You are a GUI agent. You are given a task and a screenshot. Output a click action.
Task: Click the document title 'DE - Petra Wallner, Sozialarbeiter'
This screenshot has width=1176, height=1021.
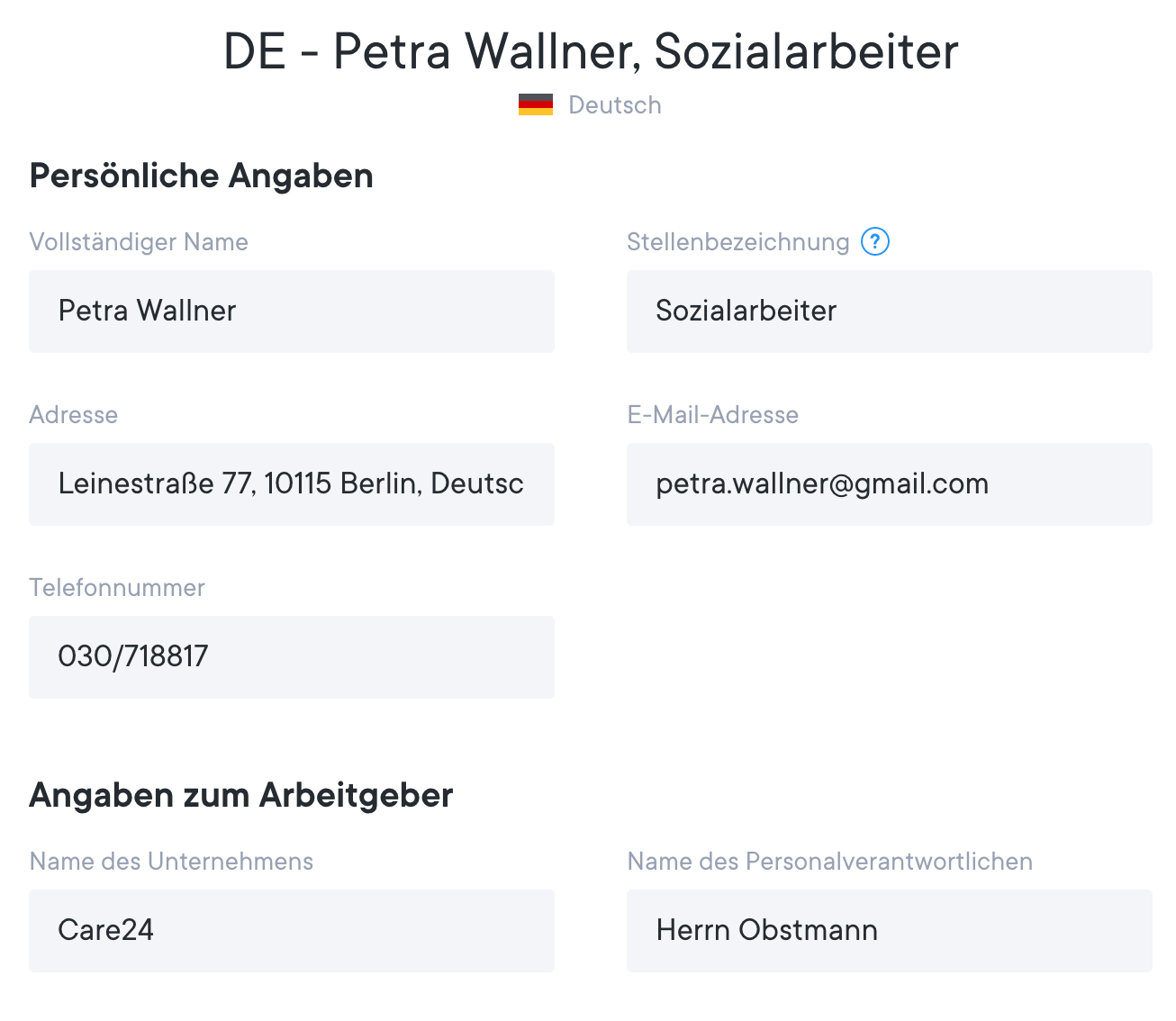pos(591,51)
